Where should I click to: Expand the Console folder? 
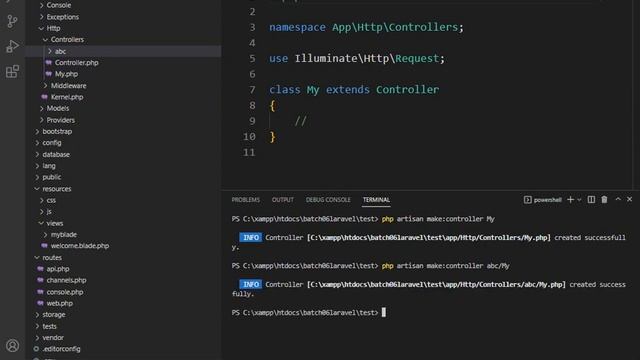click(42, 5)
